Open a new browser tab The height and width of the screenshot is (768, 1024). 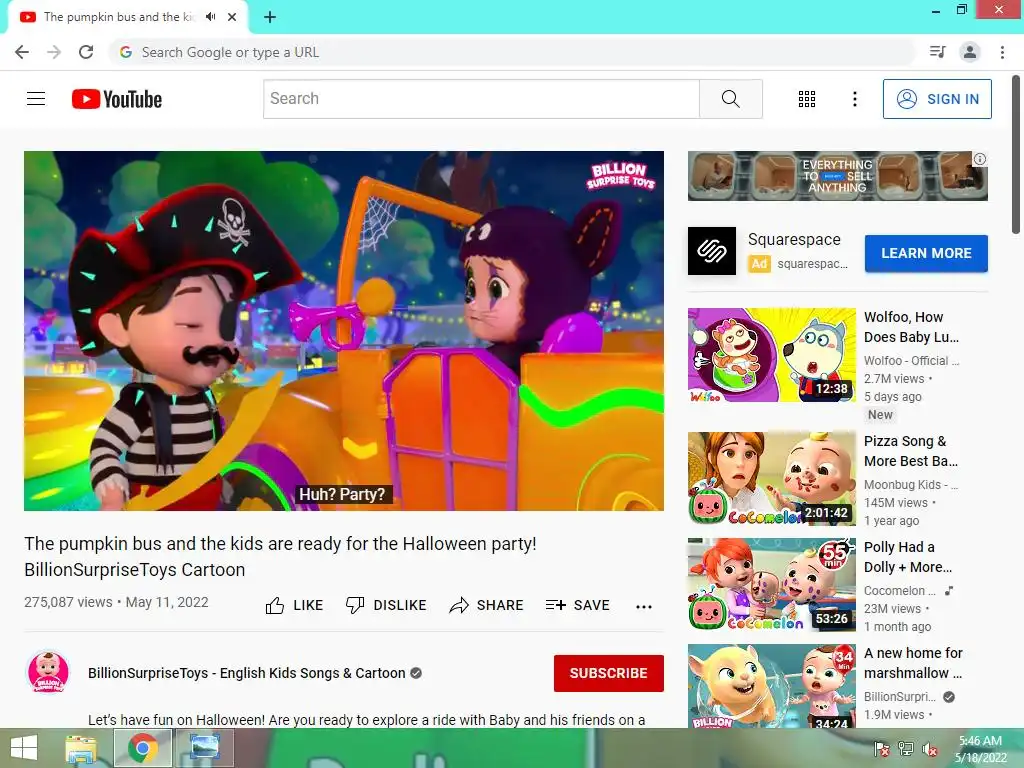pyautogui.click(x=270, y=17)
